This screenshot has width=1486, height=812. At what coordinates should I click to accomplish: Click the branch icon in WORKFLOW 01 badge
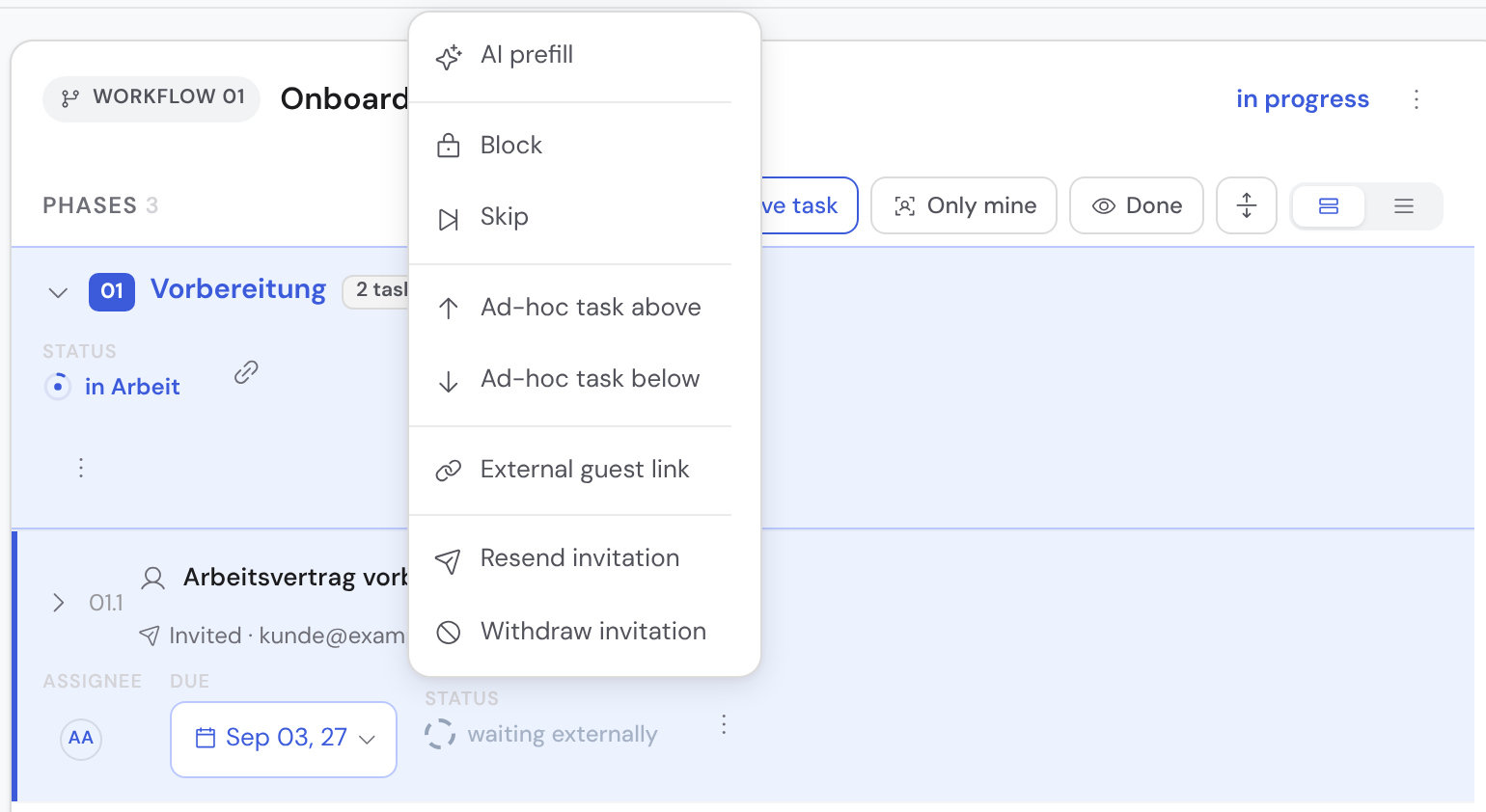coord(69,98)
